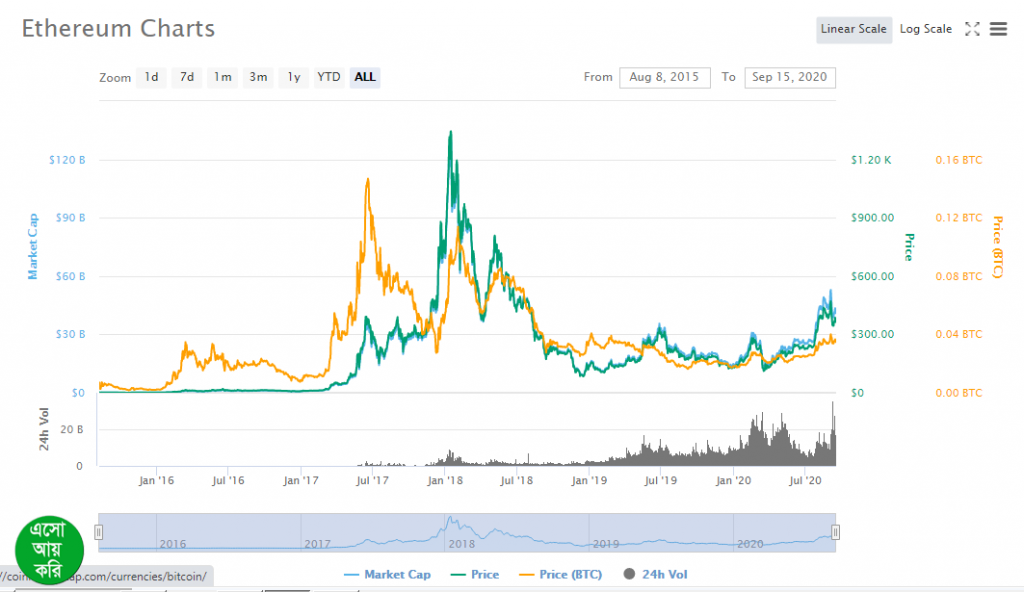Select the 3m zoom range
Screen dimensions: 1024x592
click(x=258, y=77)
